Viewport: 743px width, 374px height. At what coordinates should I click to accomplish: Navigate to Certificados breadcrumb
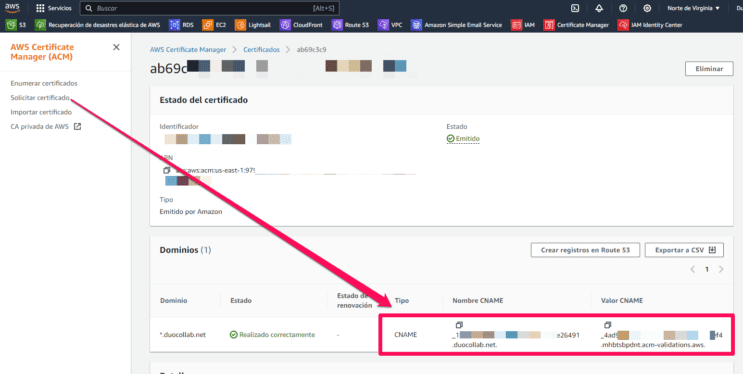click(x=262, y=49)
